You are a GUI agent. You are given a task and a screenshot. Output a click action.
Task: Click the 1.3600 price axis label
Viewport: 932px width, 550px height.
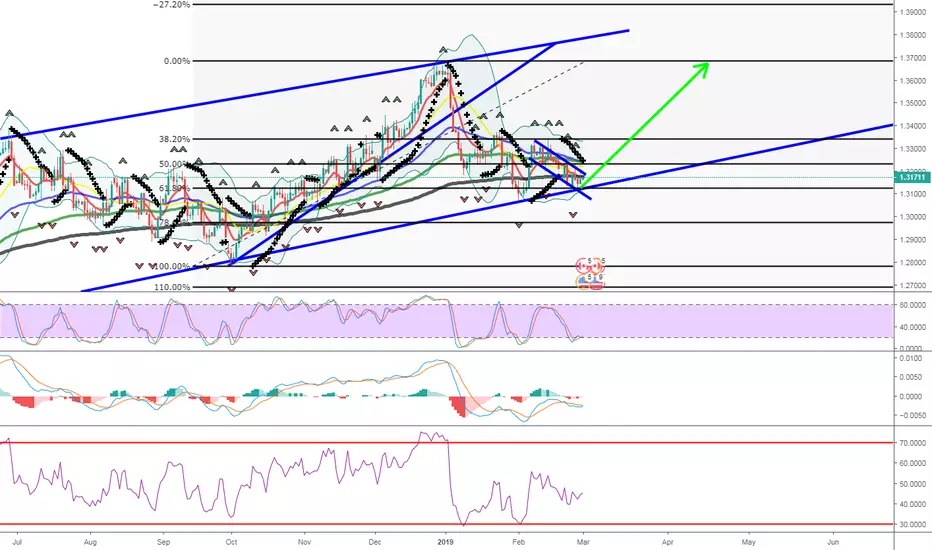point(915,81)
